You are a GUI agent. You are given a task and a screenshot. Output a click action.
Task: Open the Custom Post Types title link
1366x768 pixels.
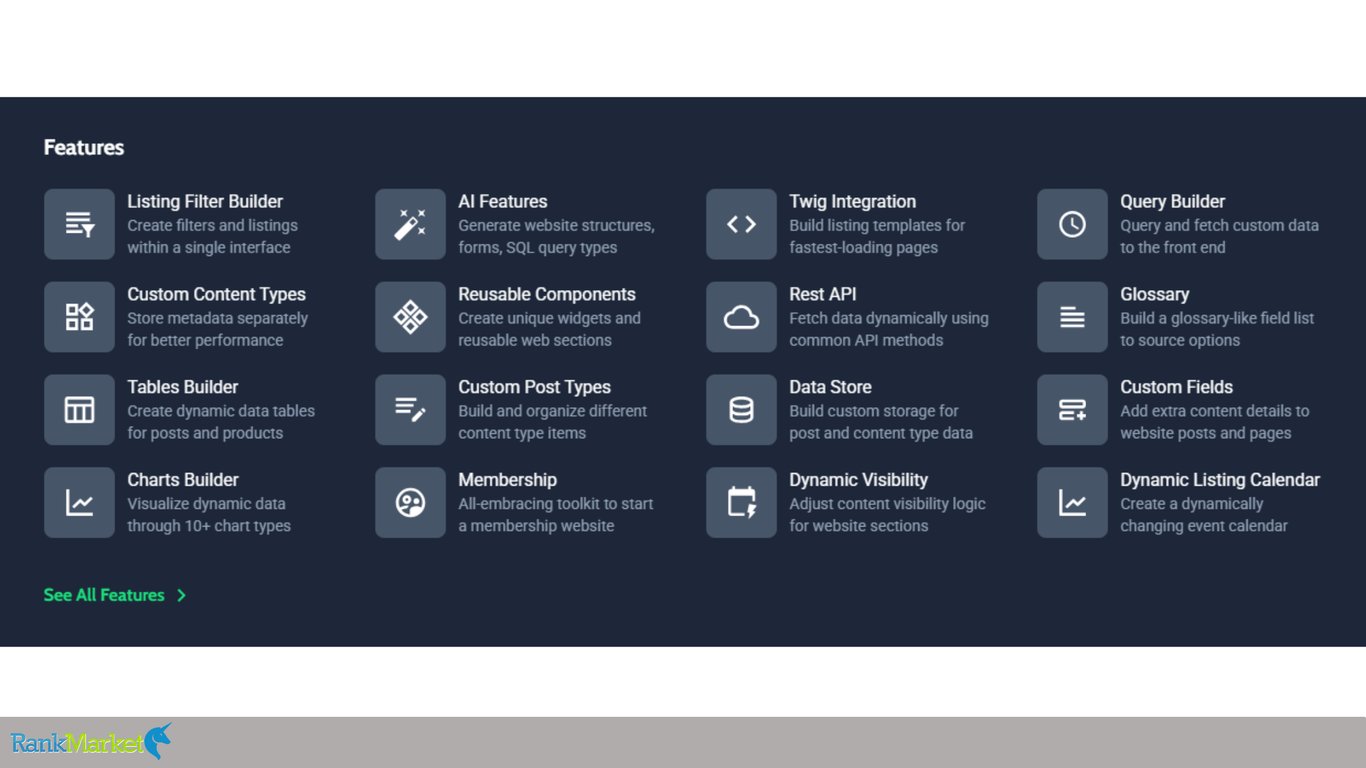click(535, 387)
